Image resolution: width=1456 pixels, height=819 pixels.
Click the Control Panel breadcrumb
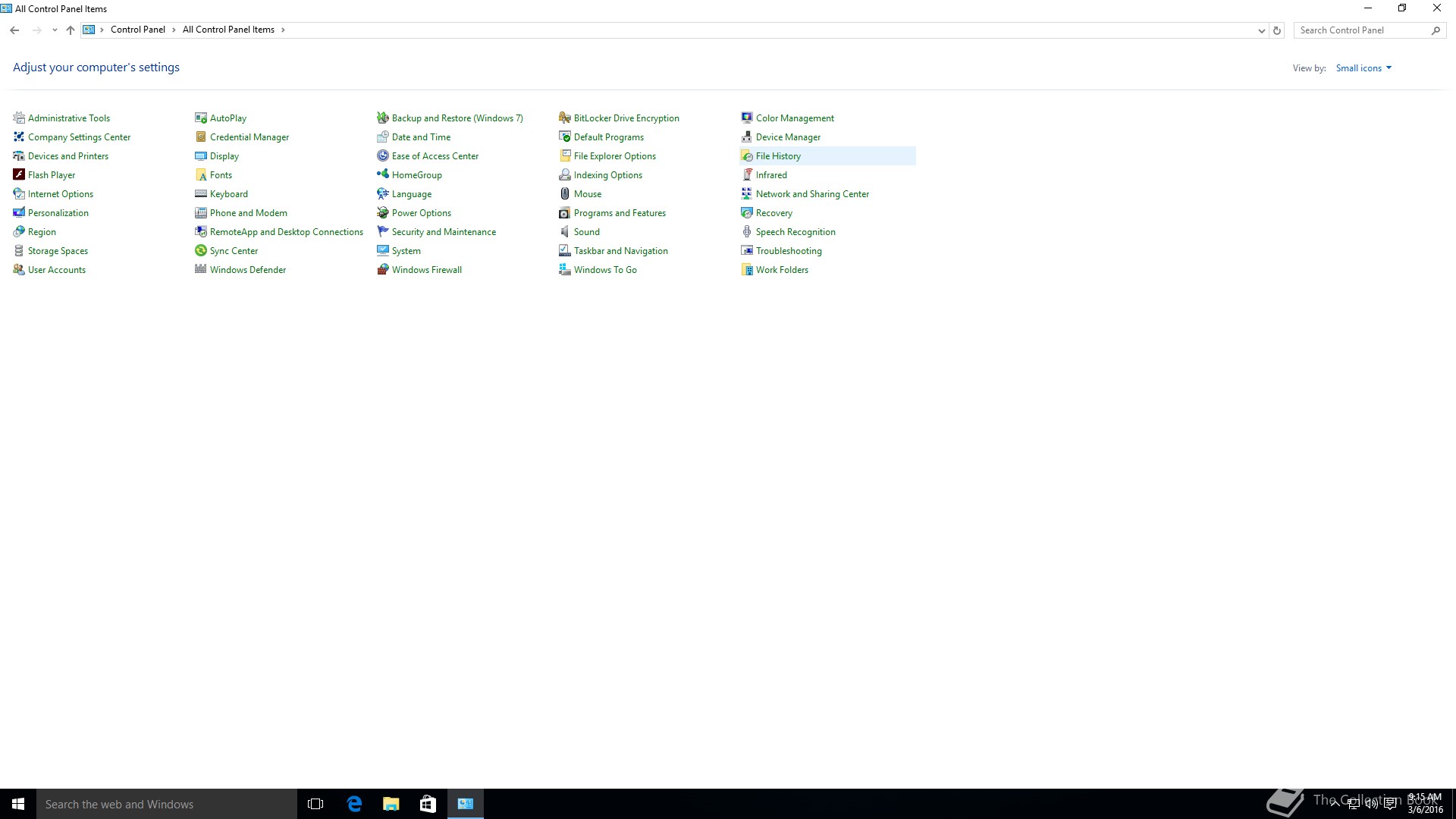pyautogui.click(x=138, y=30)
